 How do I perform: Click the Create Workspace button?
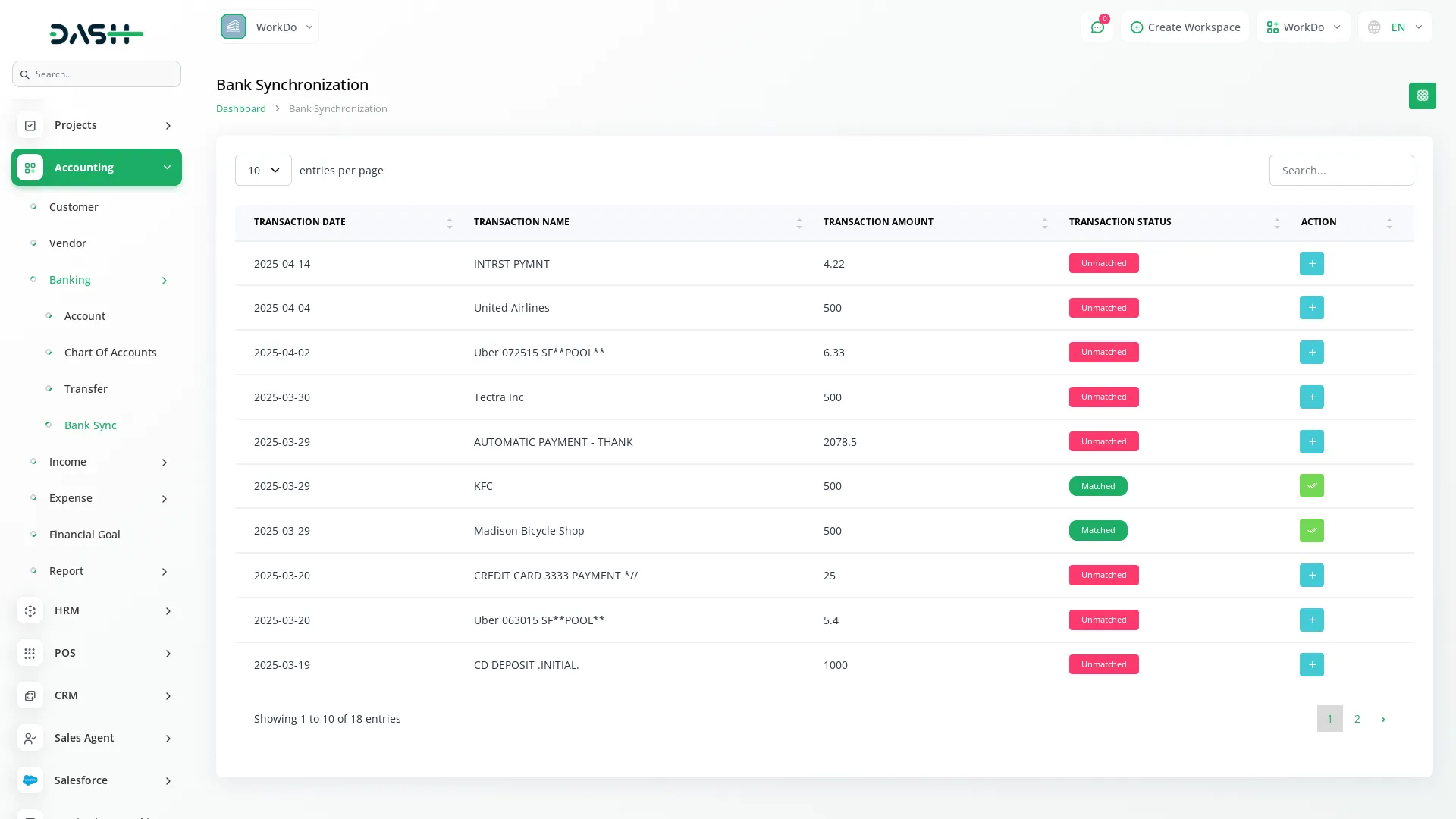1185,27
